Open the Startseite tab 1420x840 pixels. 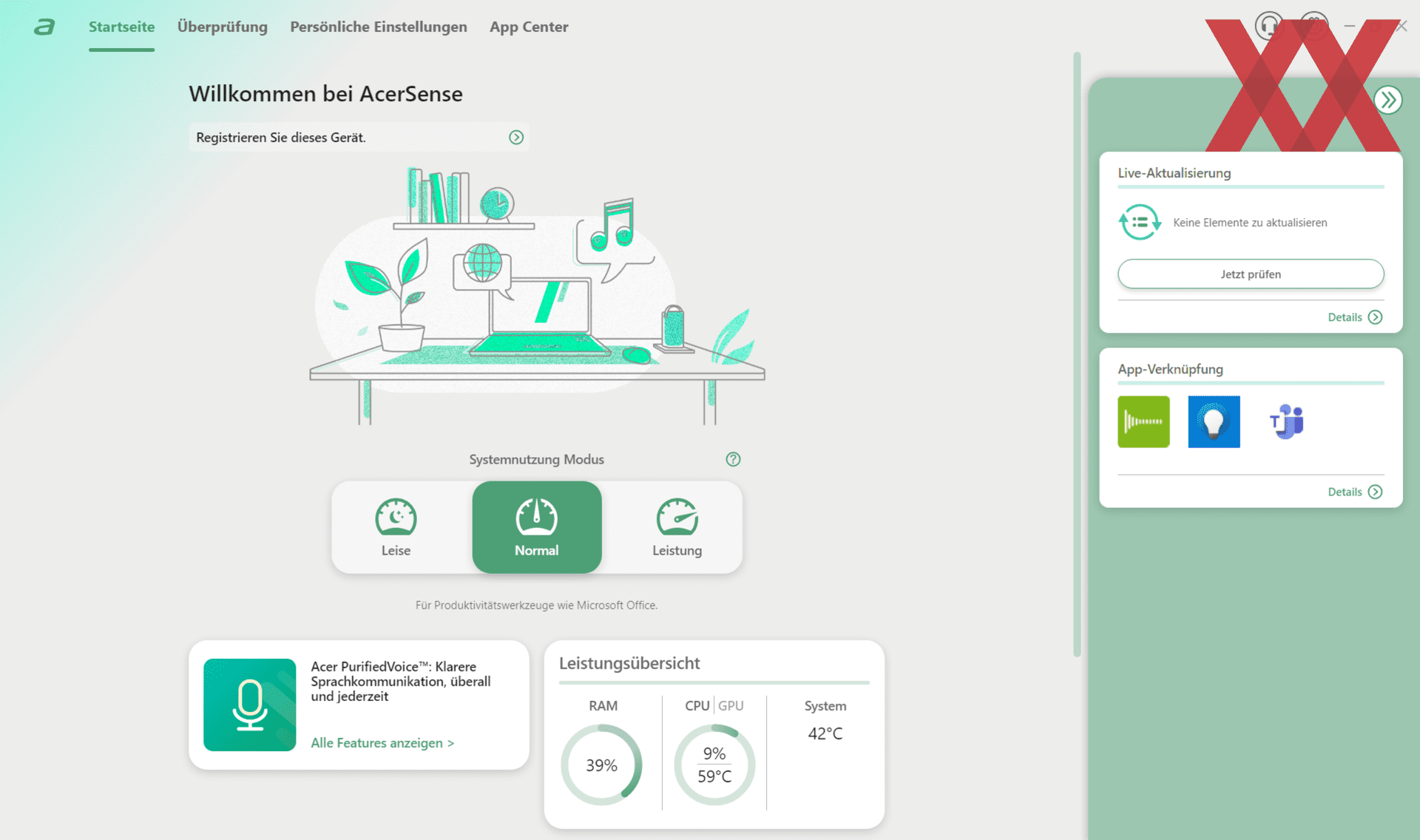click(122, 27)
